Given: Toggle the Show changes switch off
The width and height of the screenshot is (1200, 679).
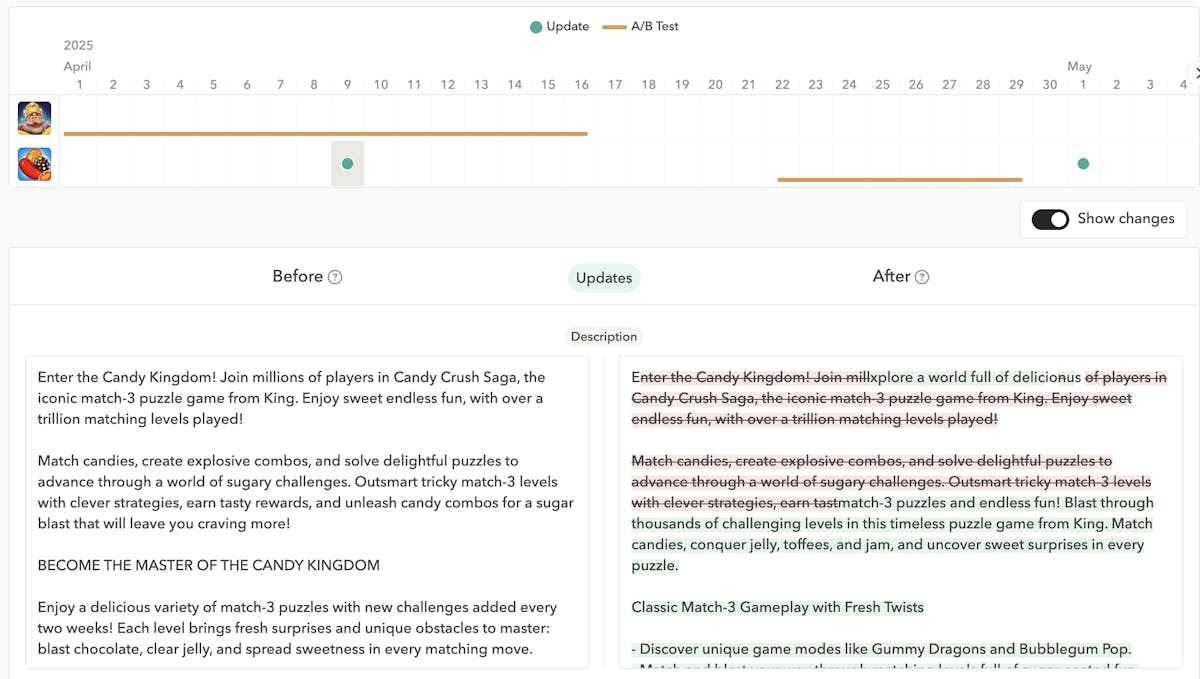Looking at the screenshot, I should point(1050,219).
